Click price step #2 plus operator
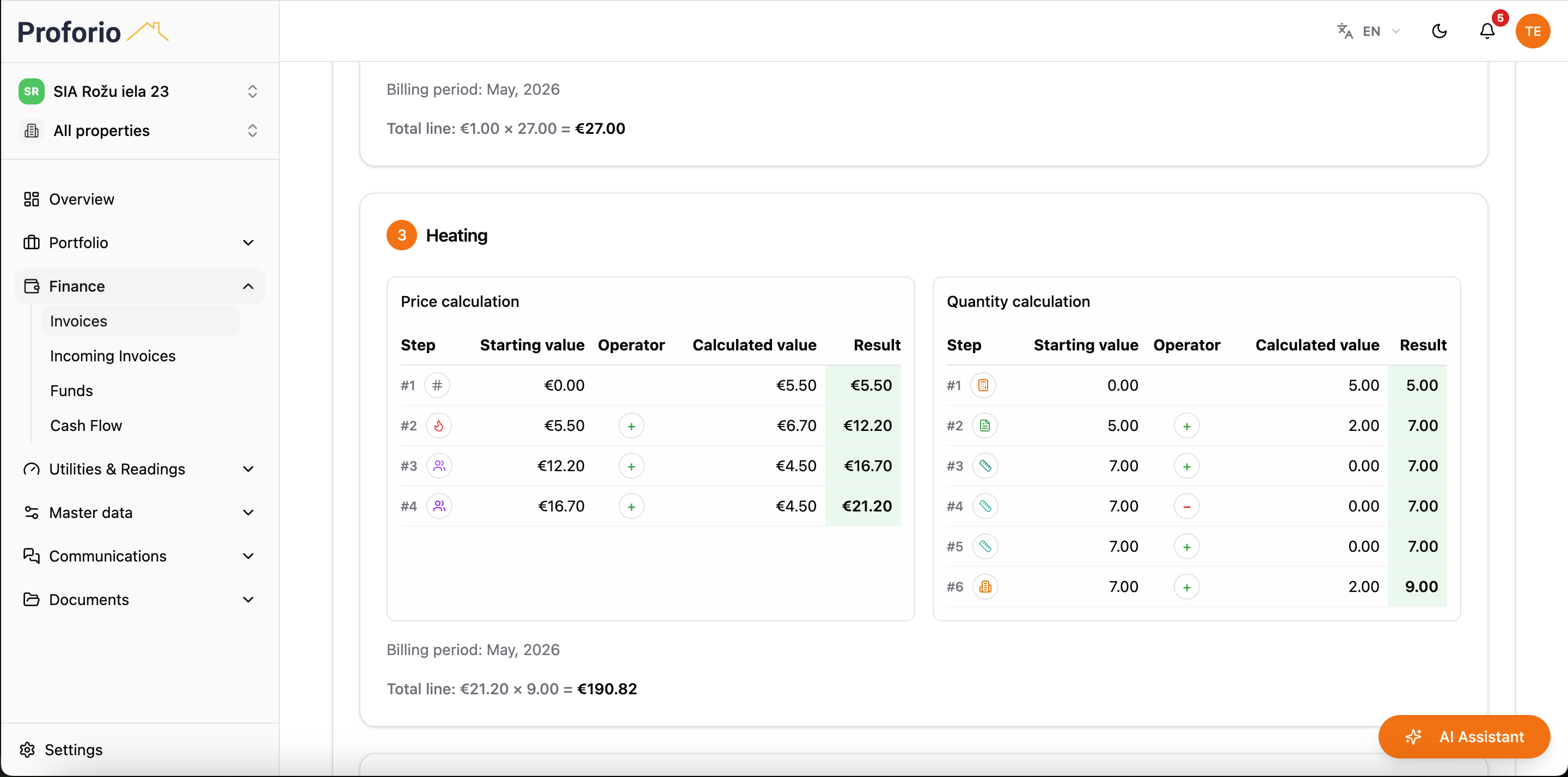Viewport: 1568px width, 777px height. (x=631, y=426)
